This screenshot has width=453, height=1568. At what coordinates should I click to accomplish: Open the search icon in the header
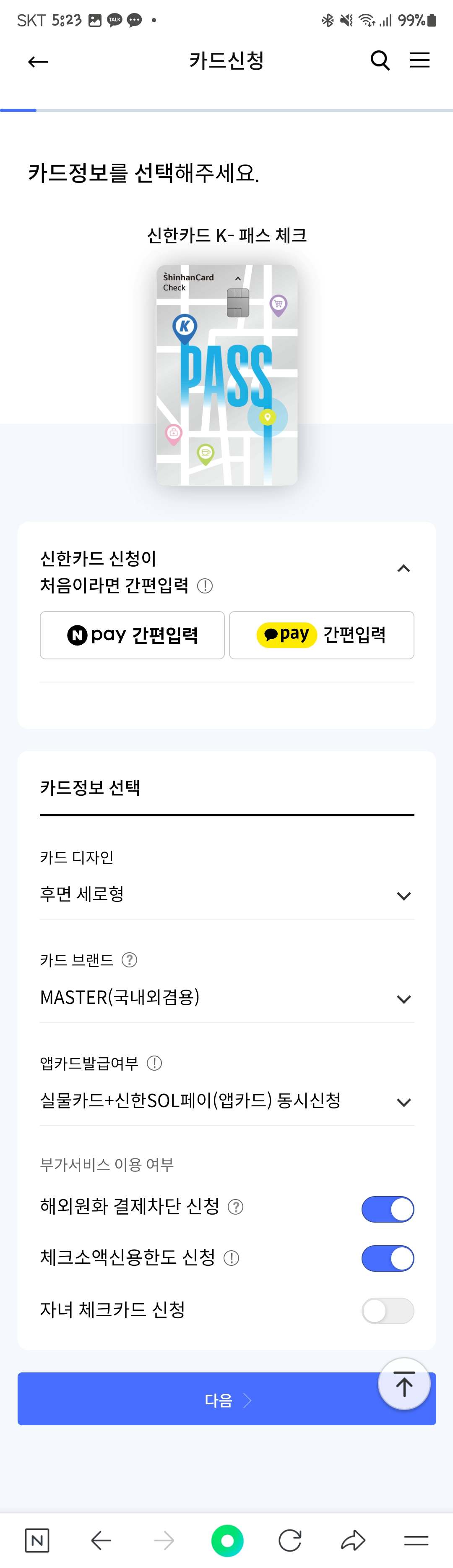[380, 60]
